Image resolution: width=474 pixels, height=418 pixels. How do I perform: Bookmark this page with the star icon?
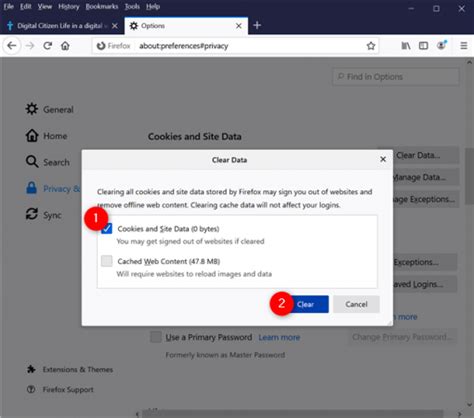pyautogui.click(x=371, y=46)
